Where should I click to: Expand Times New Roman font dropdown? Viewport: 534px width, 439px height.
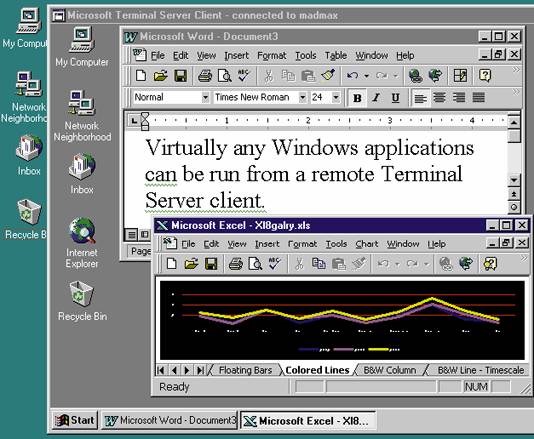click(x=302, y=98)
